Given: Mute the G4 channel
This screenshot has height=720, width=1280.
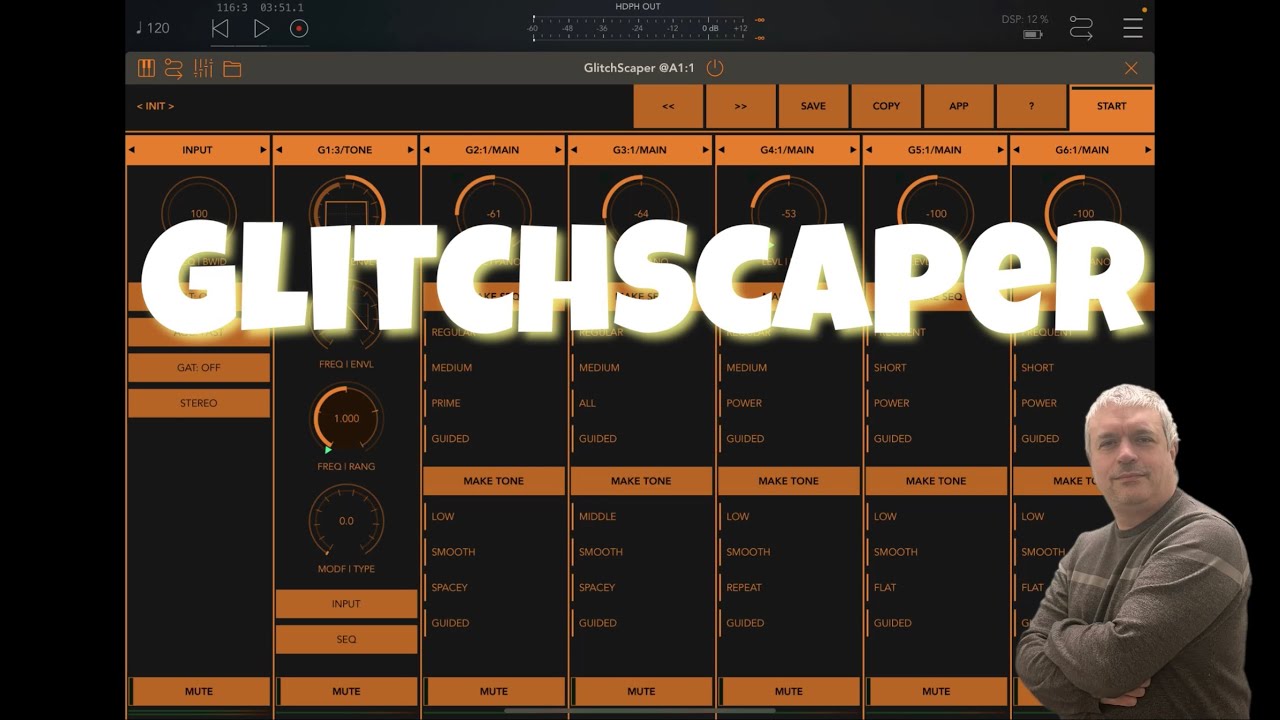Looking at the screenshot, I should click(789, 691).
